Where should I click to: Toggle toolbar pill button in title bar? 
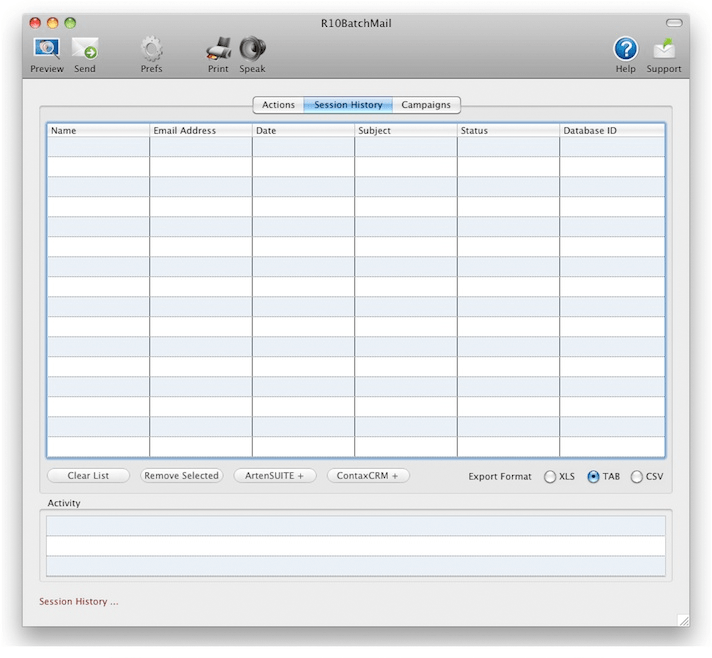pyautogui.click(x=674, y=23)
